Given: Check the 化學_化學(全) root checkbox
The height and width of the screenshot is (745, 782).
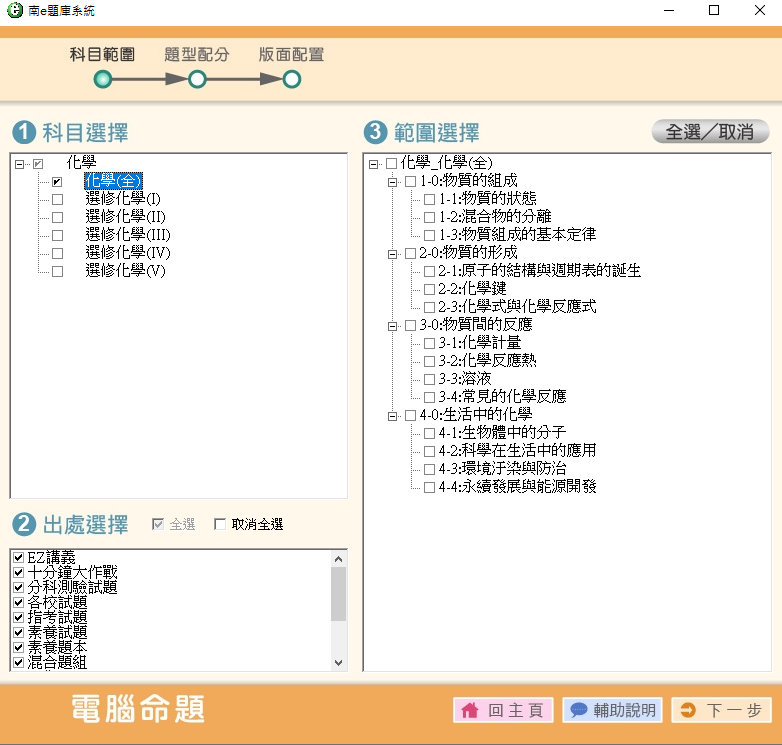Looking at the screenshot, I should pos(391,164).
